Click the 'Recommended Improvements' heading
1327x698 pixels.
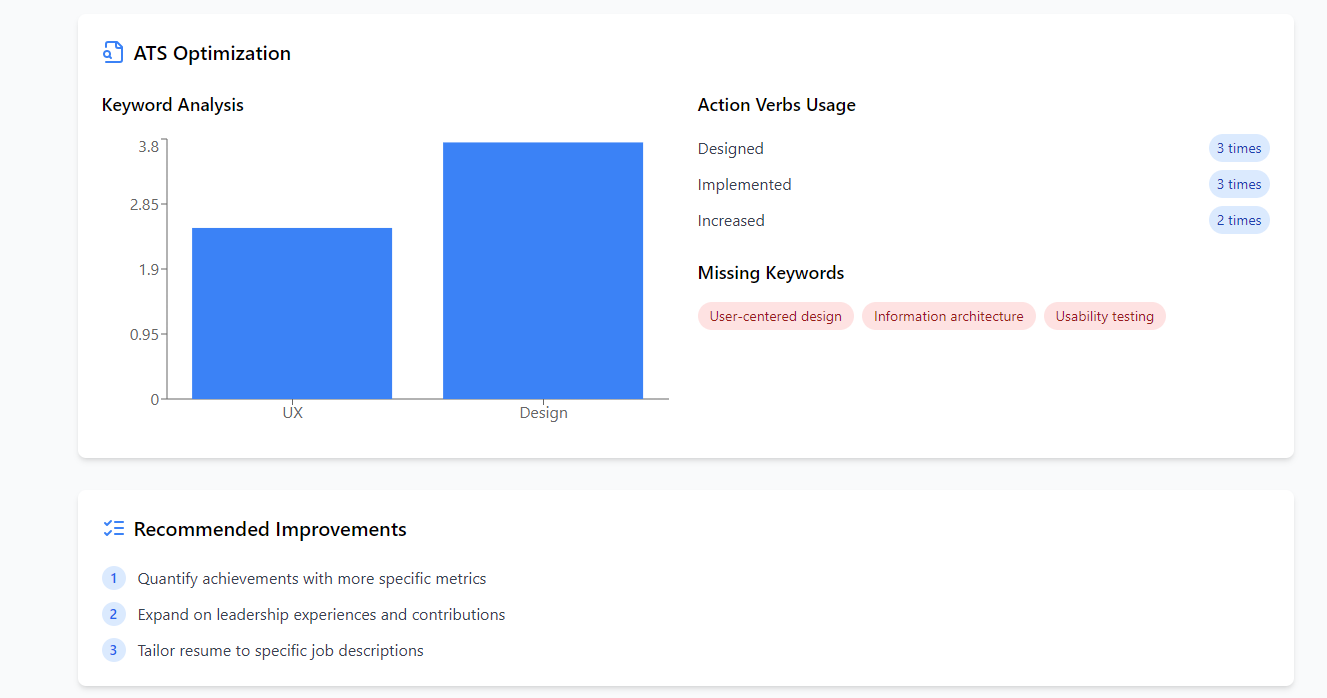coord(270,530)
